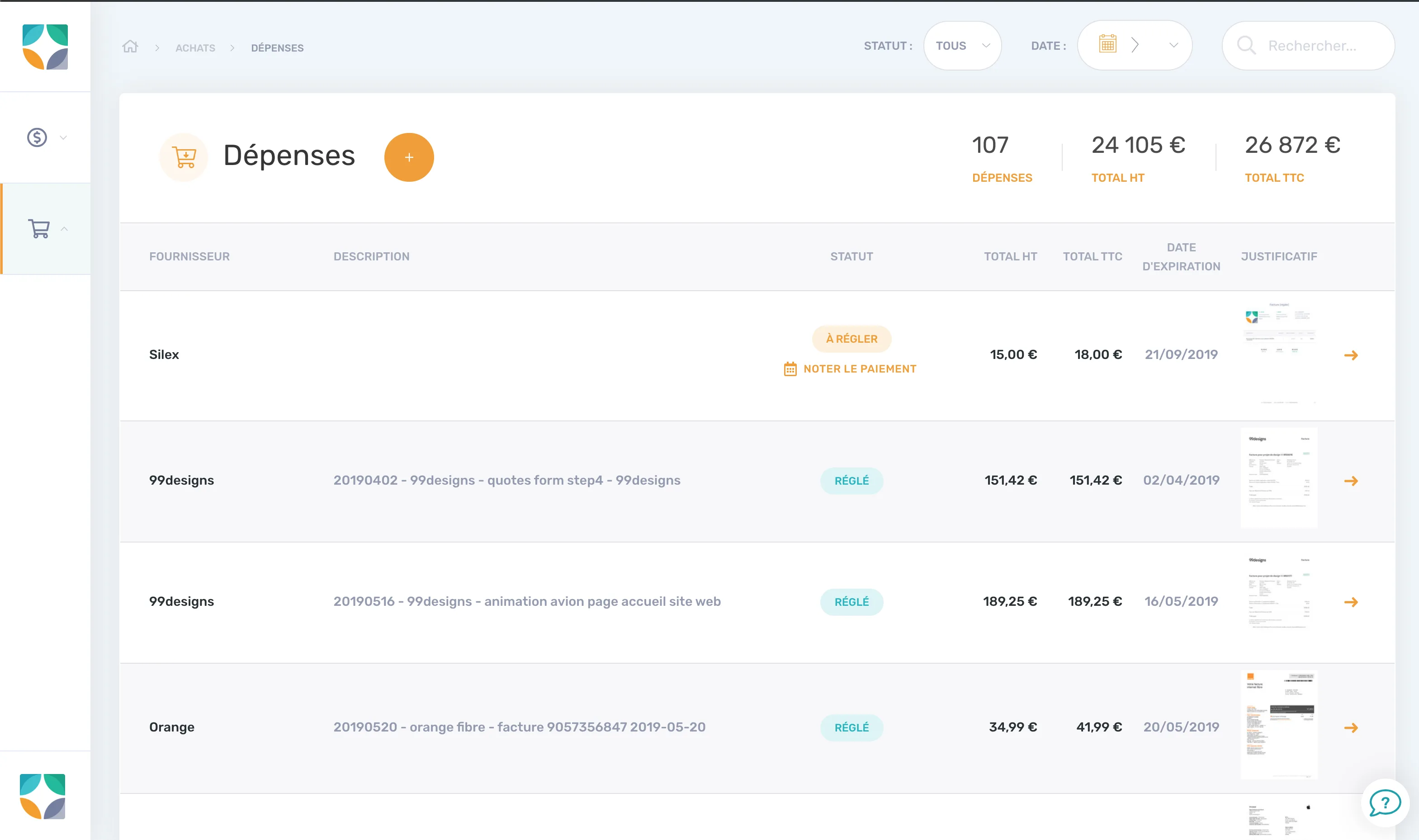Click the calendar icon next to Noter le paiement
This screenshot has width=1419, height=840.
click(x=790, y=369)
